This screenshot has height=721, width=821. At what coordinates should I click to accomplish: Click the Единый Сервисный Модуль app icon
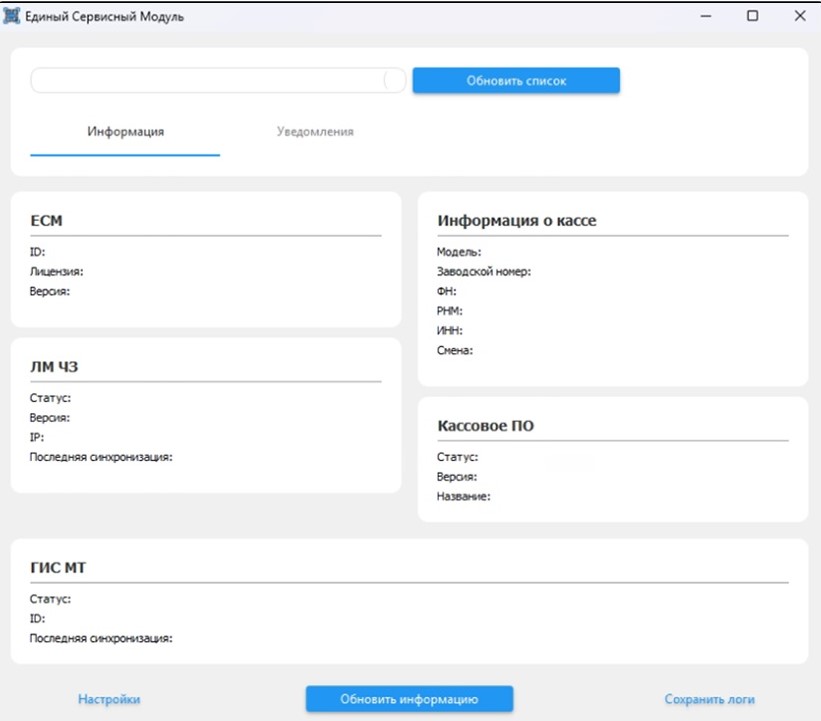[x=12, y=16]
